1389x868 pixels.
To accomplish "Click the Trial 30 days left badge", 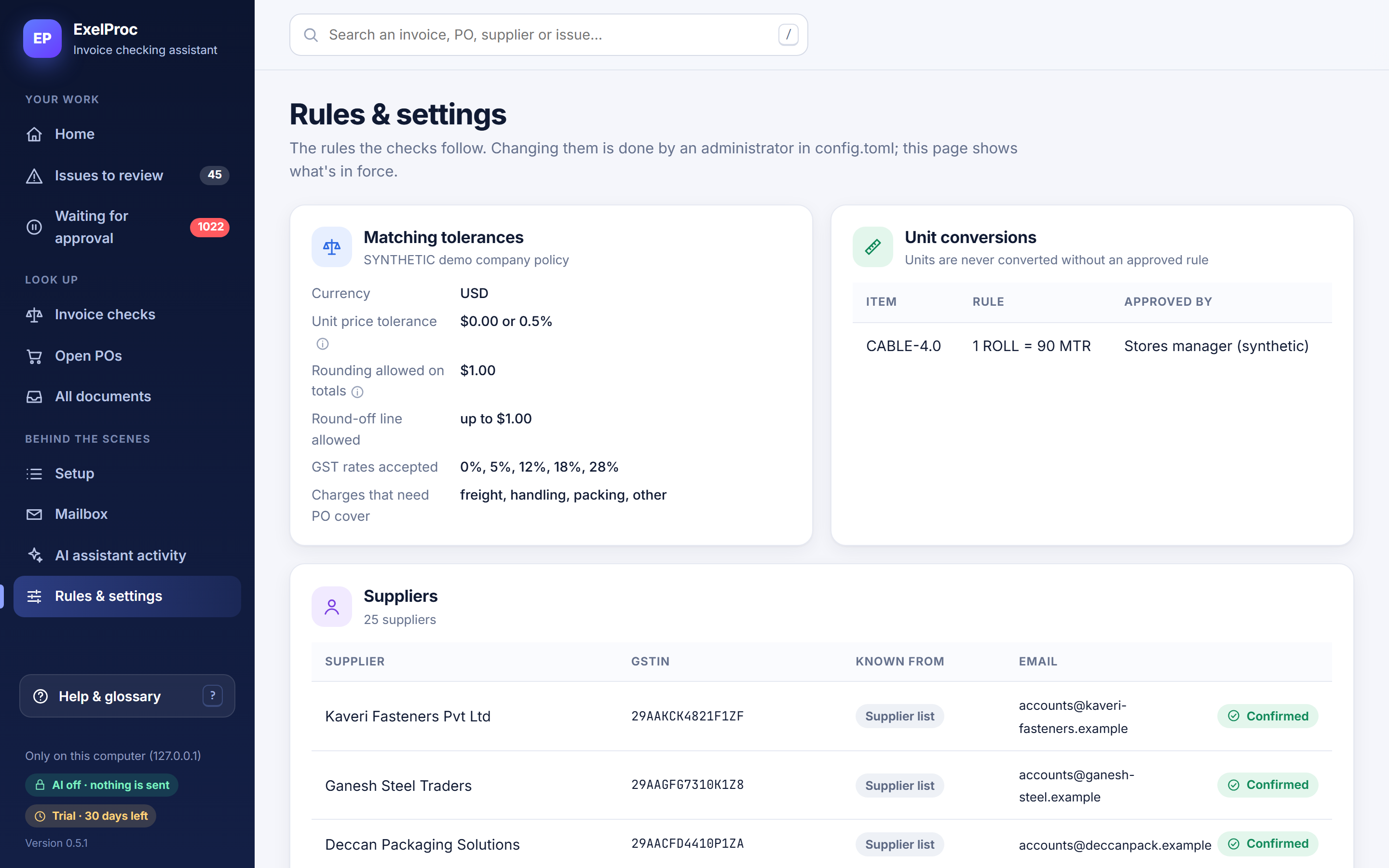I will pyautogui.click(x=91, y=816).
